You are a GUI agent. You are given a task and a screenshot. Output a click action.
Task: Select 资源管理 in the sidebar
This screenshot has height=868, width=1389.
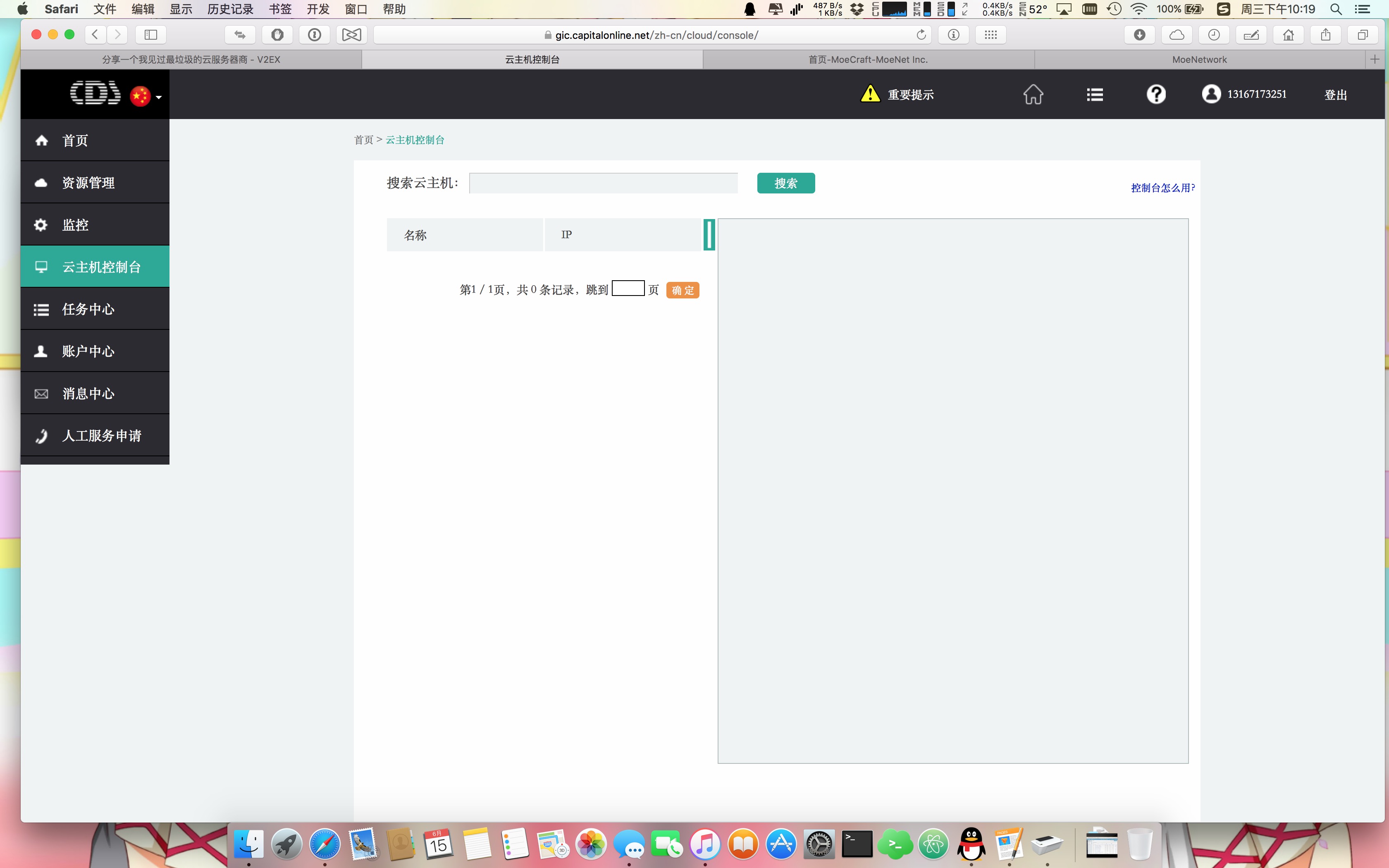point(88,183)
